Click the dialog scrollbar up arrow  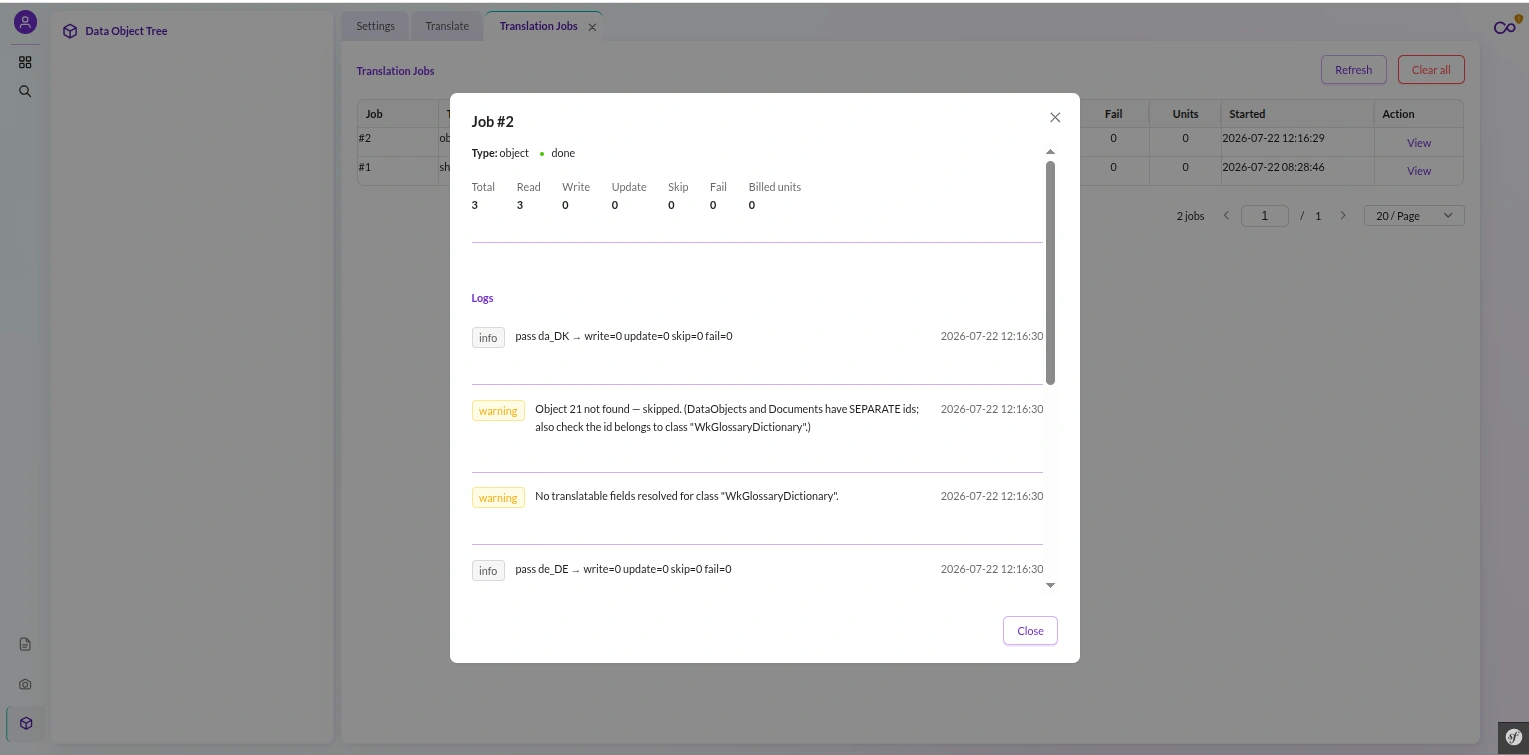pos(1050,152)
